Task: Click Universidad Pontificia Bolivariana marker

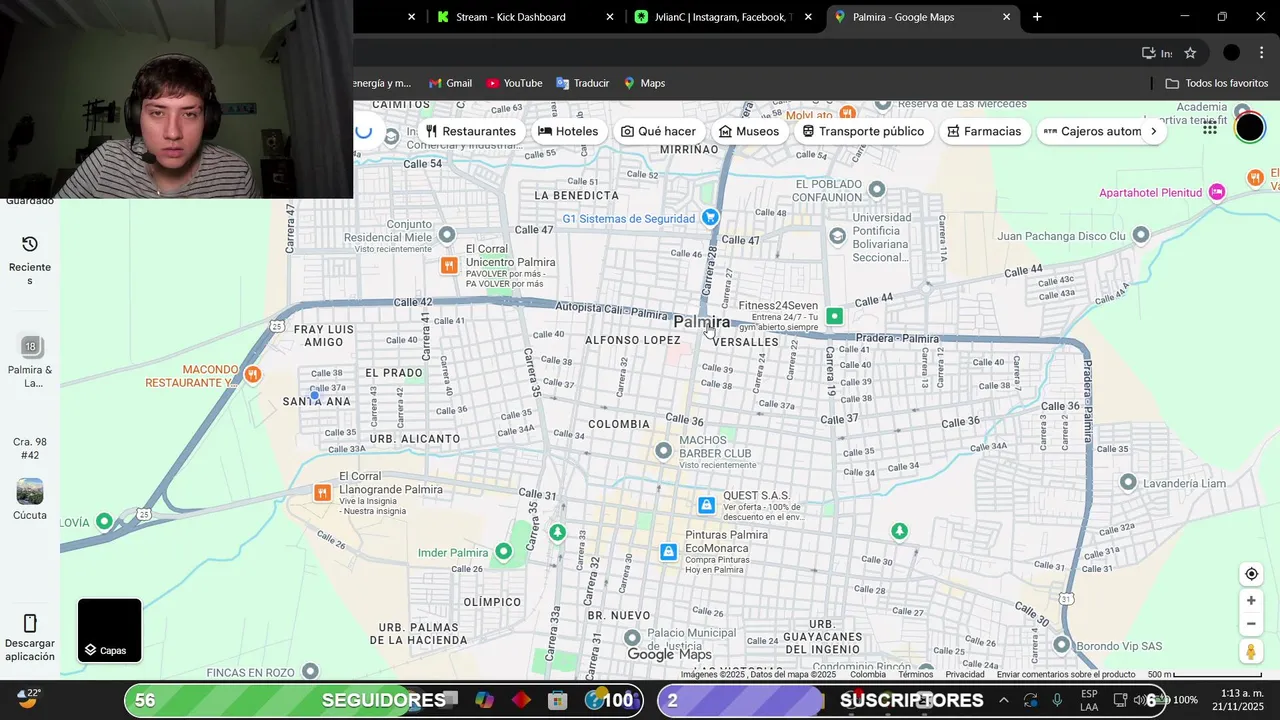Action: tap(838, 235)
